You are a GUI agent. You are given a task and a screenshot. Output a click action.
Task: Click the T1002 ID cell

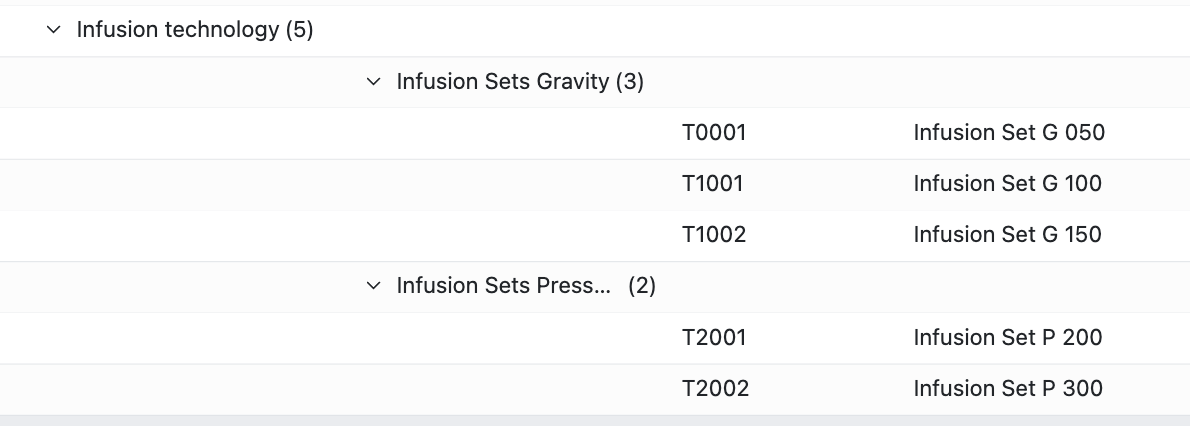click(714, 235)
